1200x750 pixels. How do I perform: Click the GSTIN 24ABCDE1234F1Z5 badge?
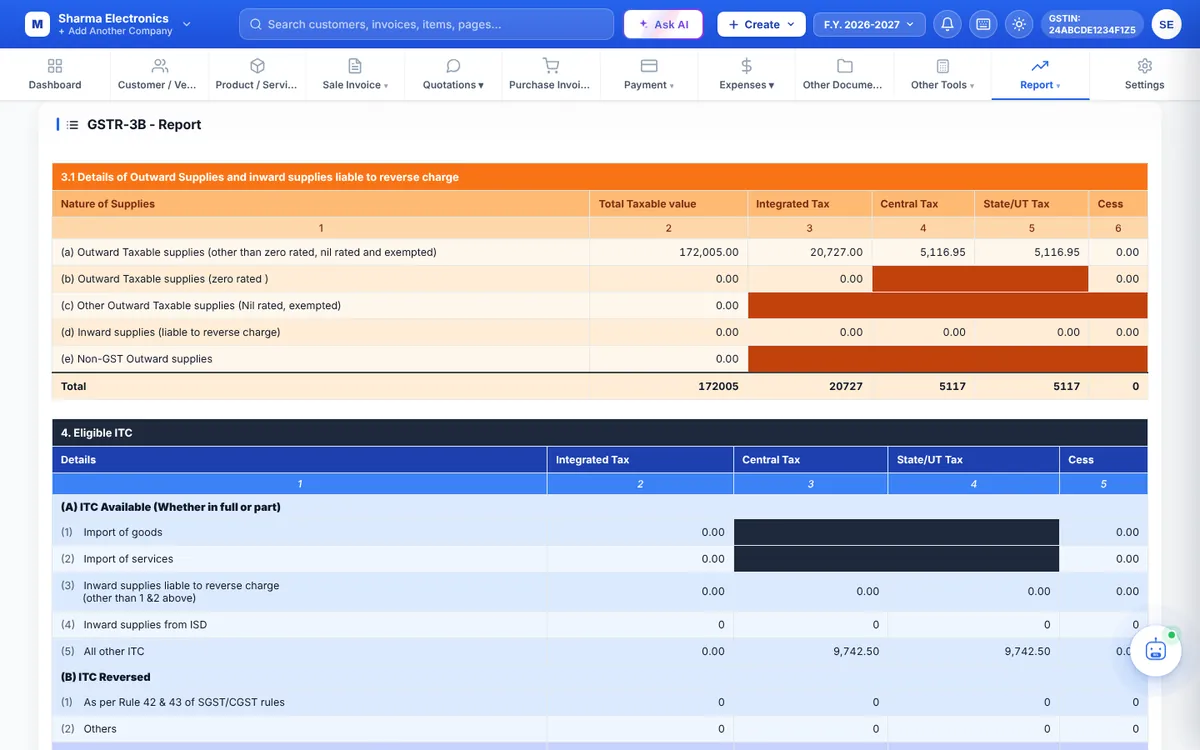(x=1092, y=24)
